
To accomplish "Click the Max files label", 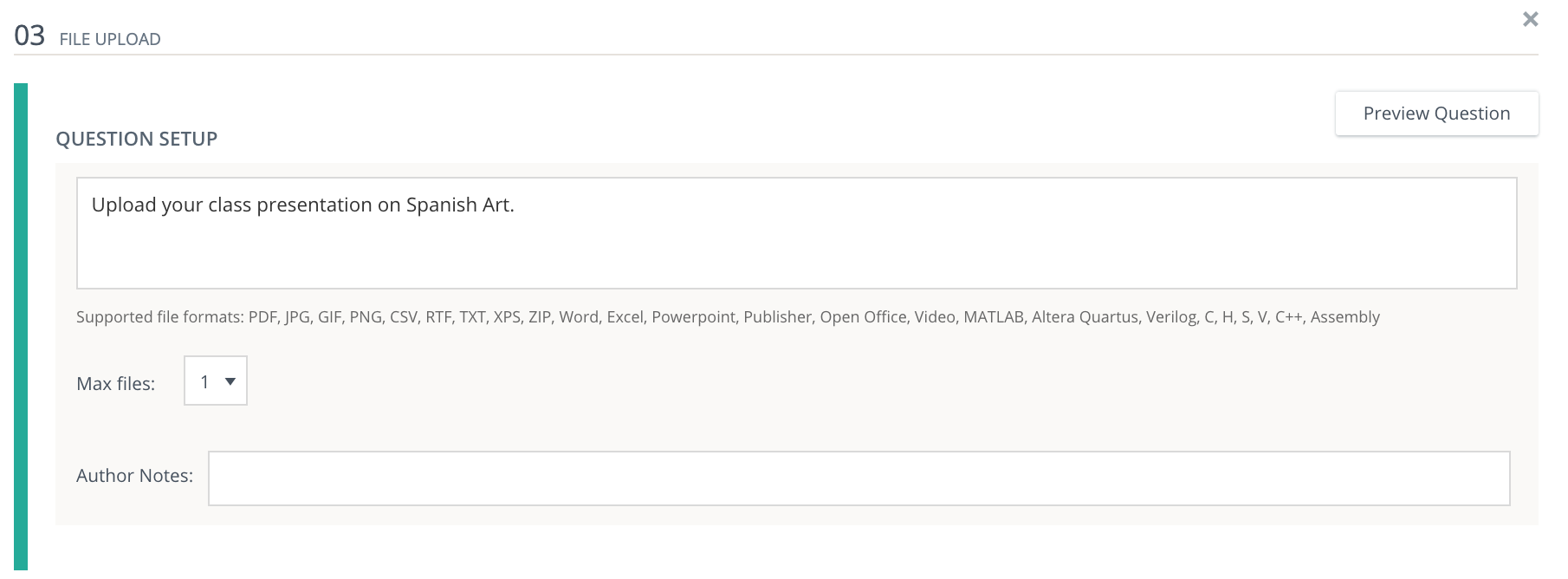I will pyautogui.click(x=115, y=383).
